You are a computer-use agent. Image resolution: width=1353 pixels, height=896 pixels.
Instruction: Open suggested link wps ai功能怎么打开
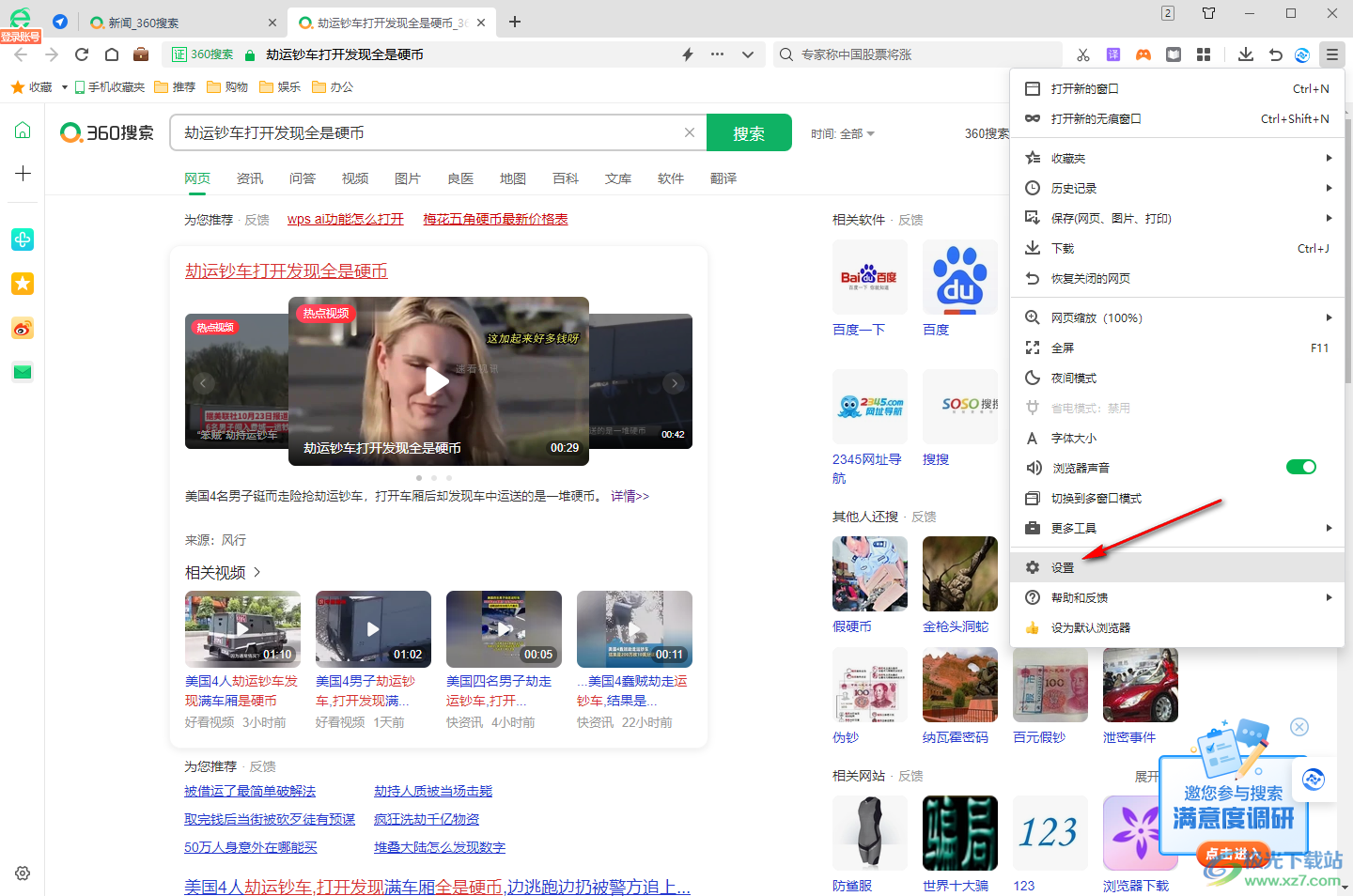point(345,219)
